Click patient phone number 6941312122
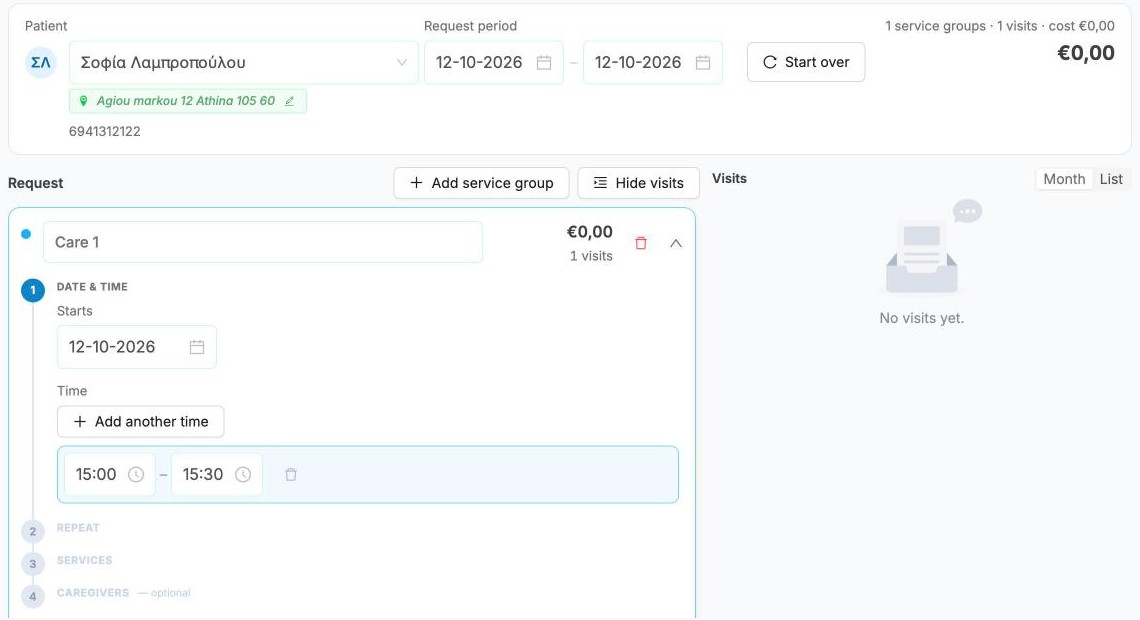Viewport: 1140px width, 620px height. coord(105,132)
